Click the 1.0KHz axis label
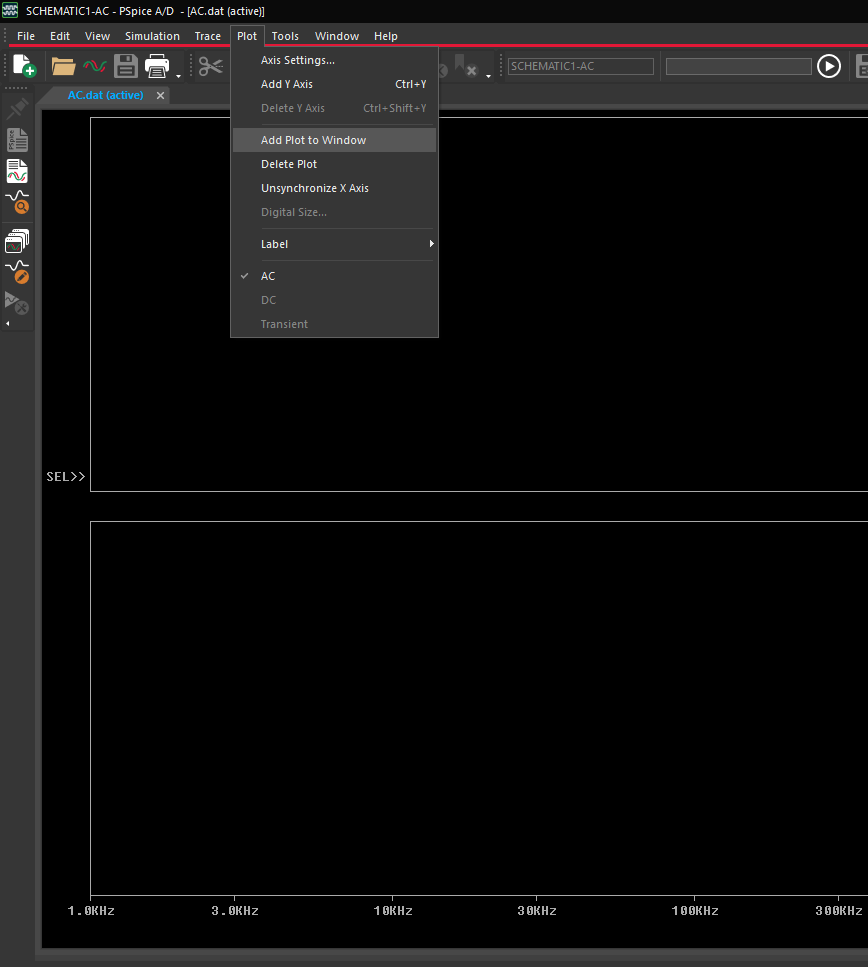Viewport: 868px width, 967px height. click(x=91, y=911)
